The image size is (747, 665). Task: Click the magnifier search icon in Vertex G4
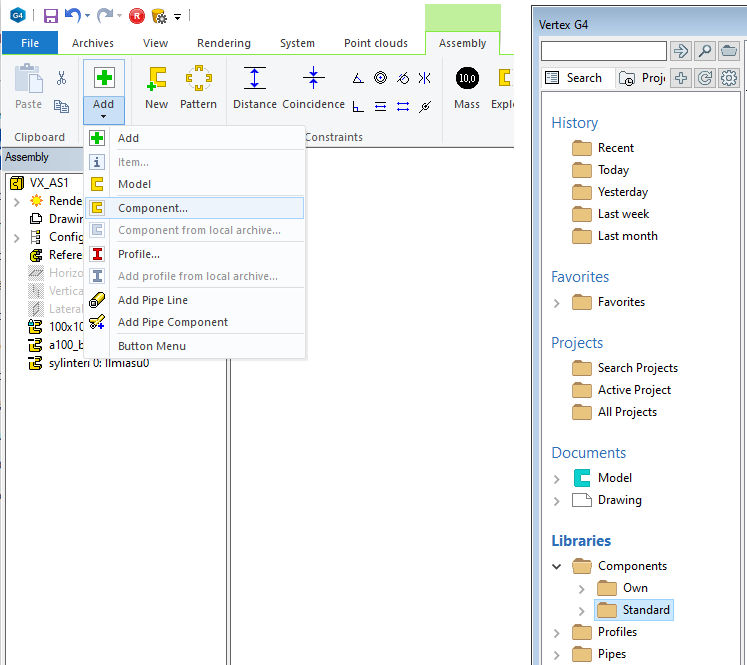coord(705,51)
